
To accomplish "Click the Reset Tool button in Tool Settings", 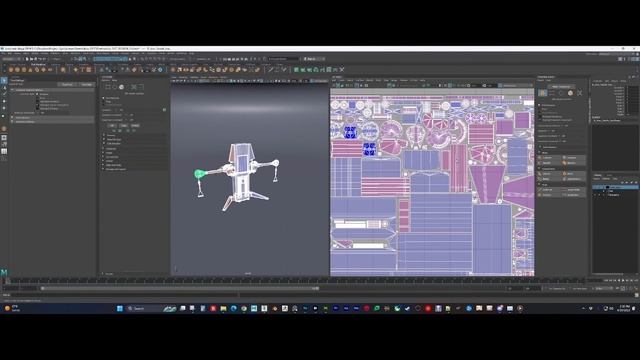I will [x=67, y=84].
